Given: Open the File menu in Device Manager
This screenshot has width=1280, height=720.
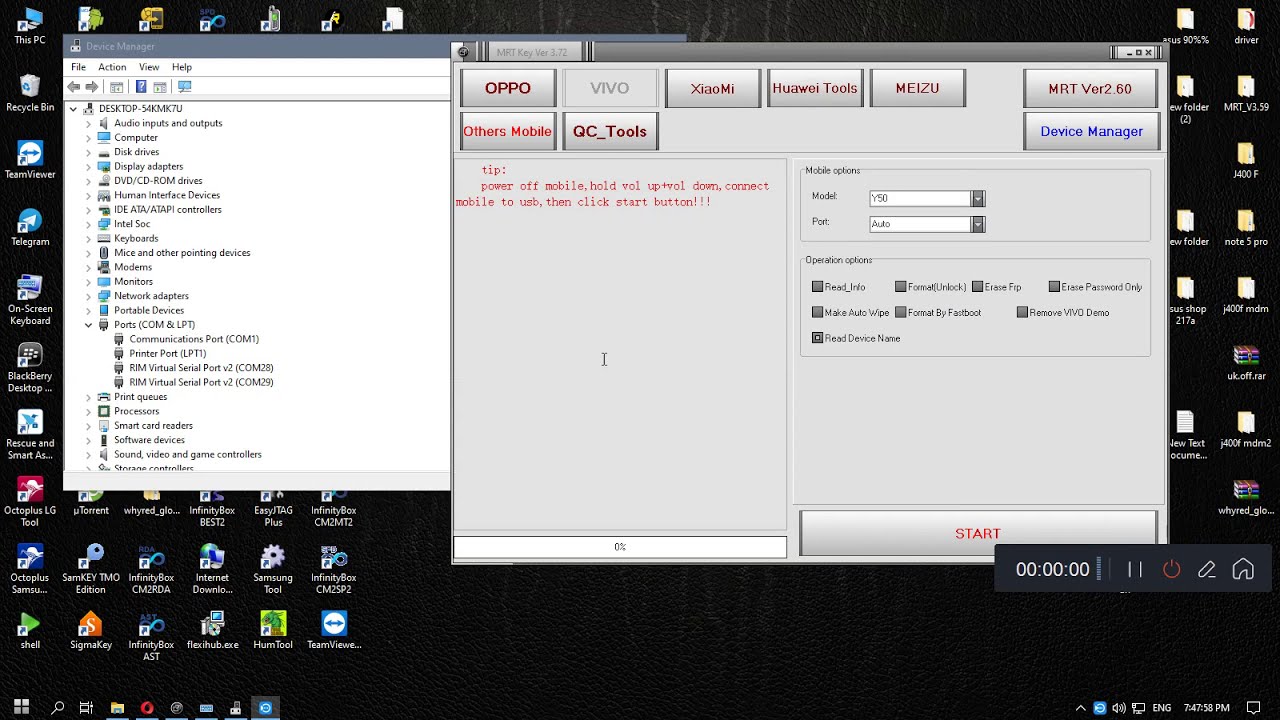Looking at the screenshot, I should coord(78,67).
